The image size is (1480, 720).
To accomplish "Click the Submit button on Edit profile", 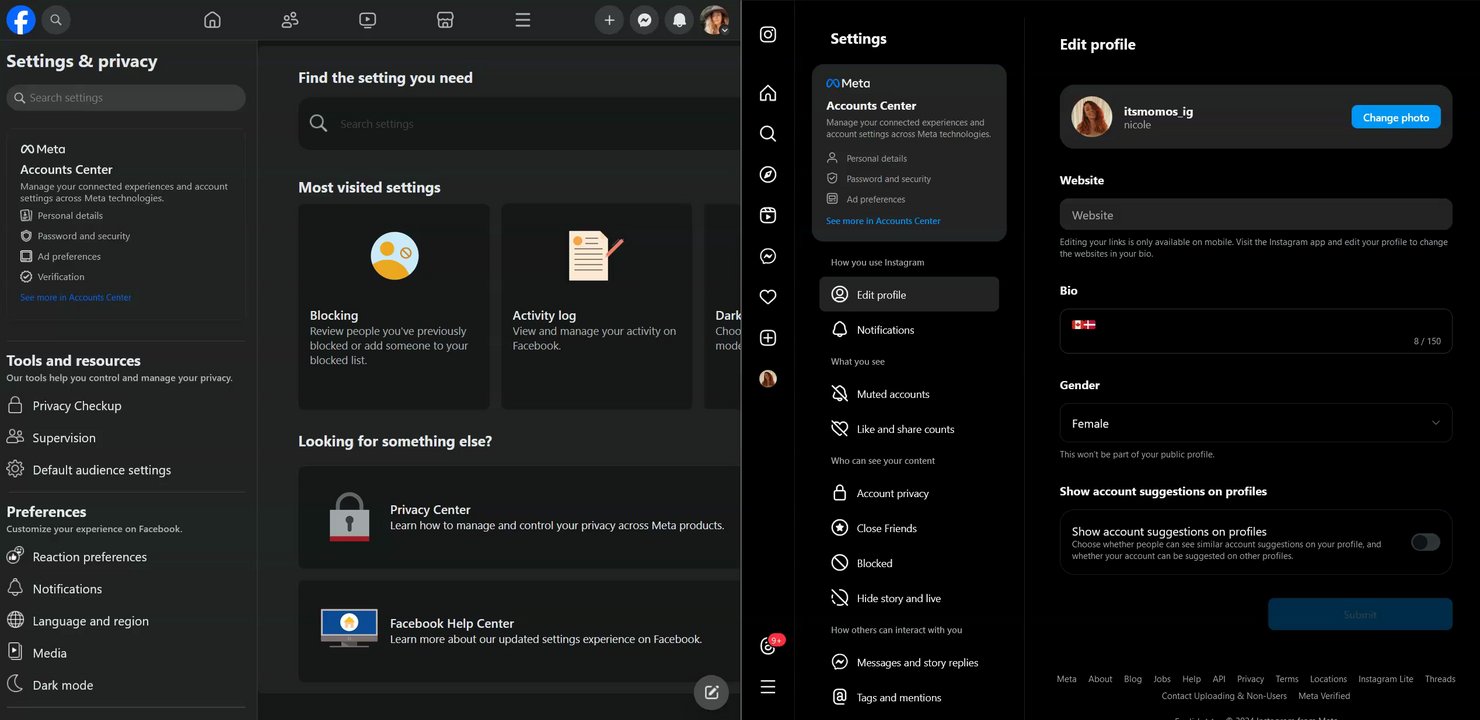I will [1360, 614].
